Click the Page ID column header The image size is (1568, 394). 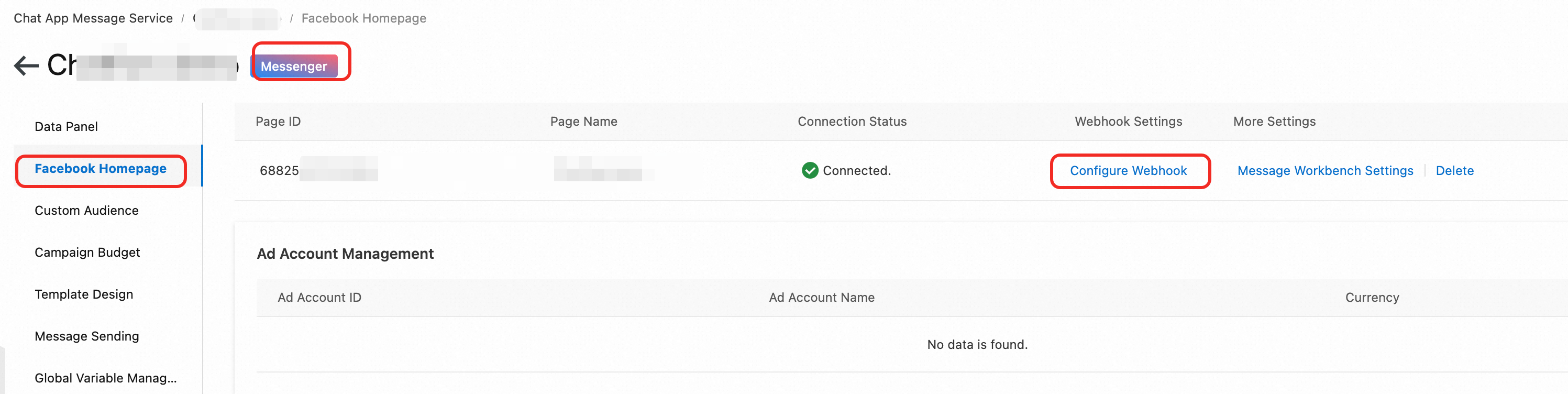[278, 122]
